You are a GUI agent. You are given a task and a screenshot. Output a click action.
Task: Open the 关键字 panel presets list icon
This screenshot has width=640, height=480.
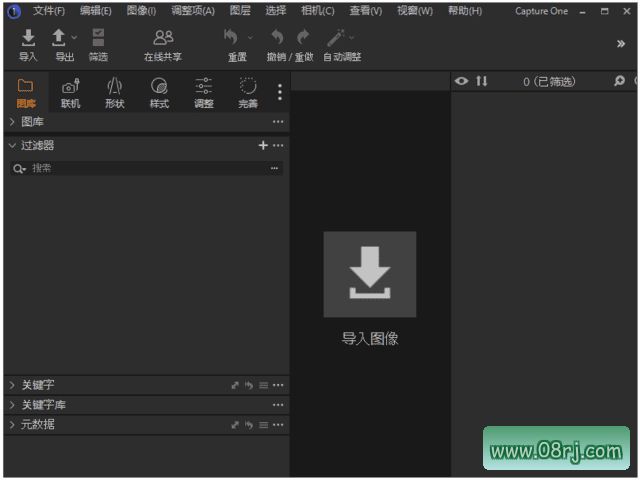tap(264, 385)
